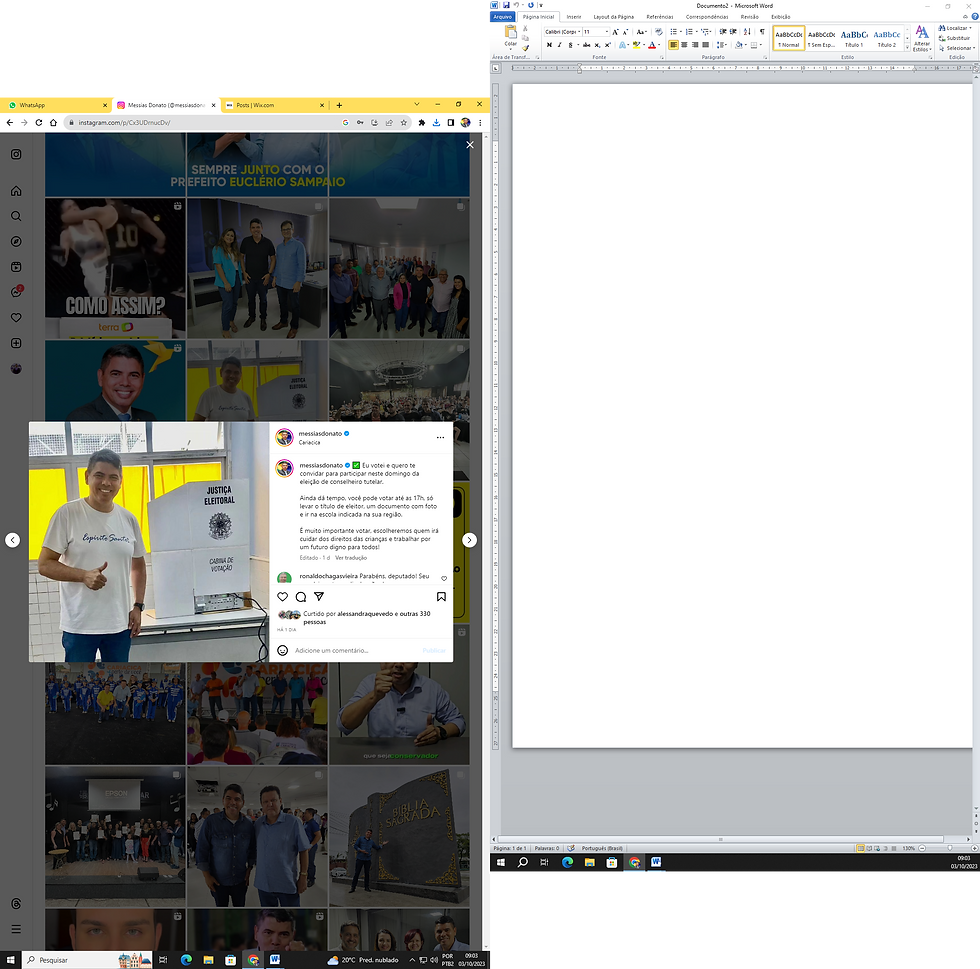Toggle subscript in Word
The height and width of the screenshot is (969, 980).
click(x=597, y=45)
